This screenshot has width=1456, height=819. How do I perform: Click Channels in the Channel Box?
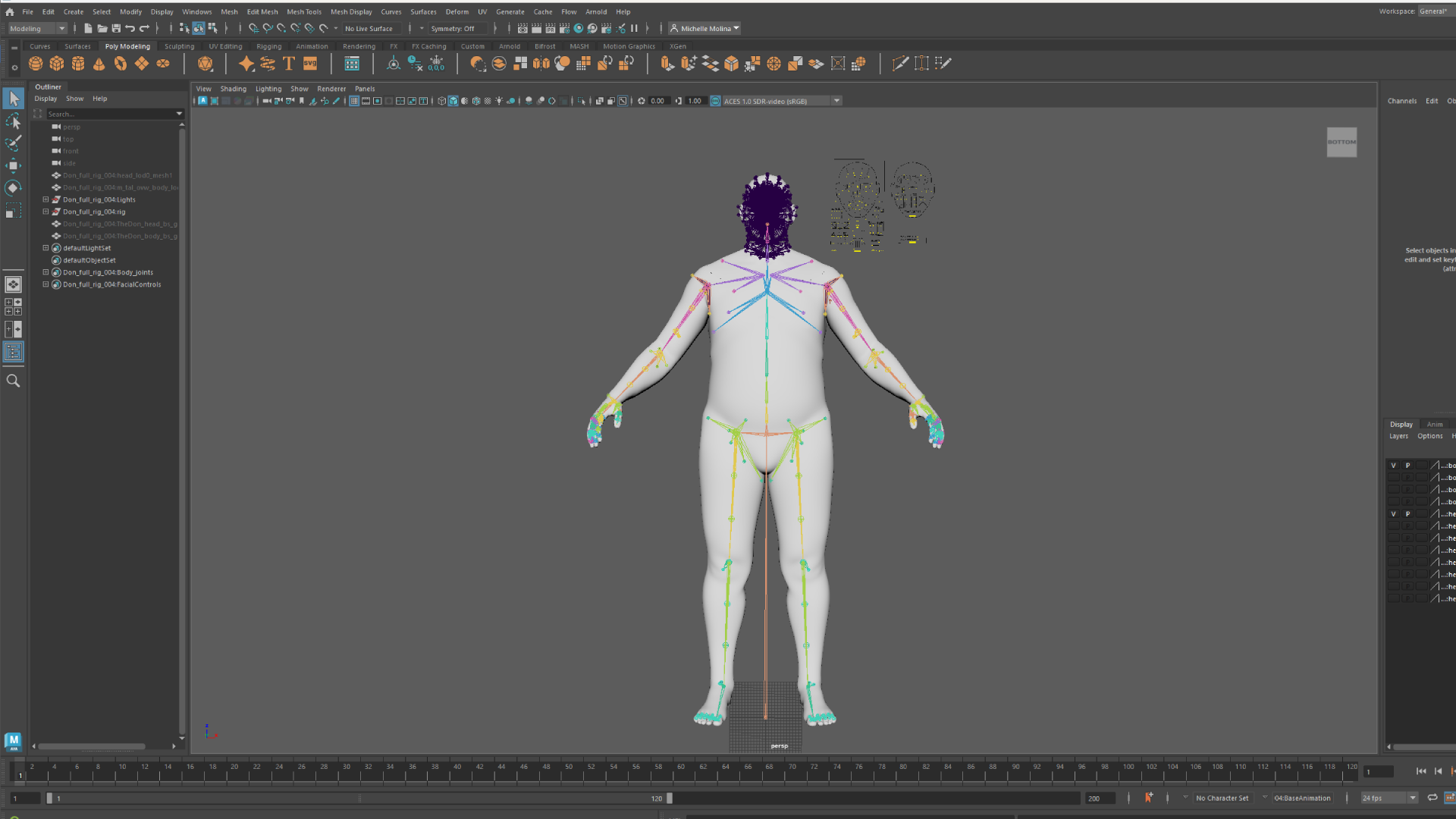pos(1402,101)
